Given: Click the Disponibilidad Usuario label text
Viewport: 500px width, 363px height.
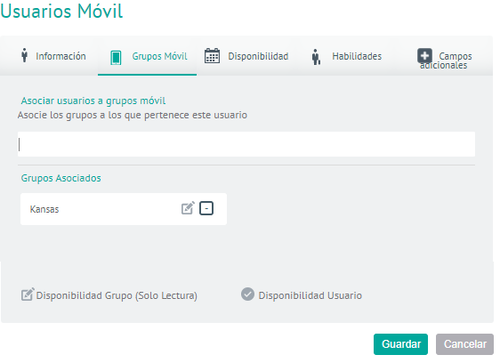Looking at the screenshot, I should tap(310, 295).
